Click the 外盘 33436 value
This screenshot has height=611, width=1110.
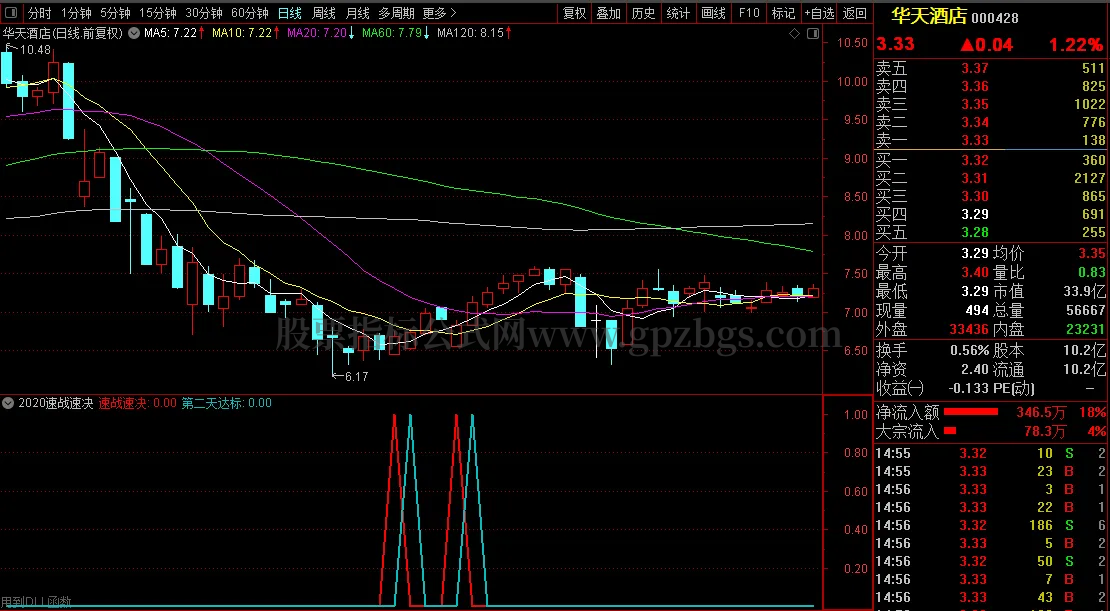pyautogui.click(x=967, y=329)
